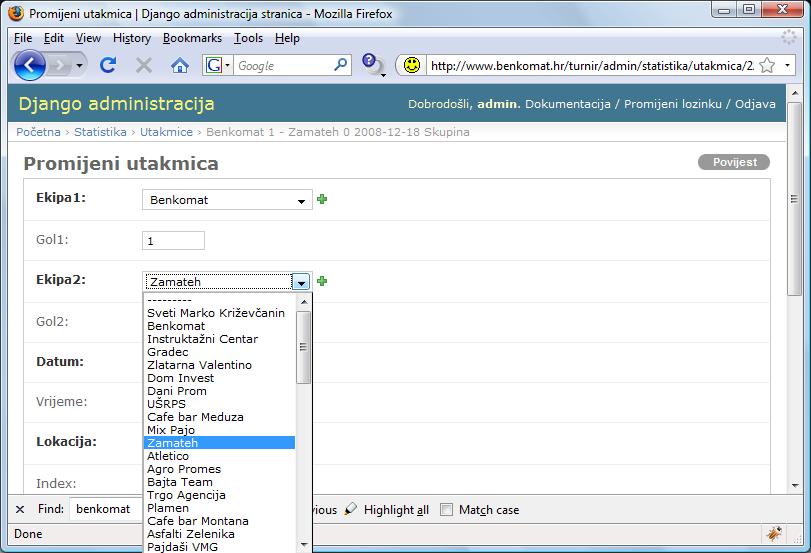Choose Bajta Team option
The width and height of the screenshot is (811, 553).
click(x=220, y=482)
